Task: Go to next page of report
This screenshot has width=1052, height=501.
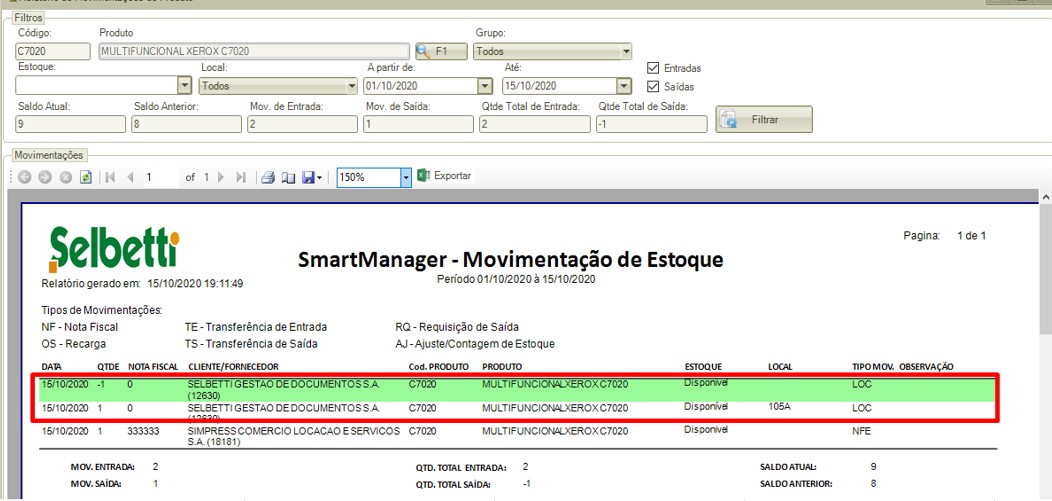Action: point(221,177)
